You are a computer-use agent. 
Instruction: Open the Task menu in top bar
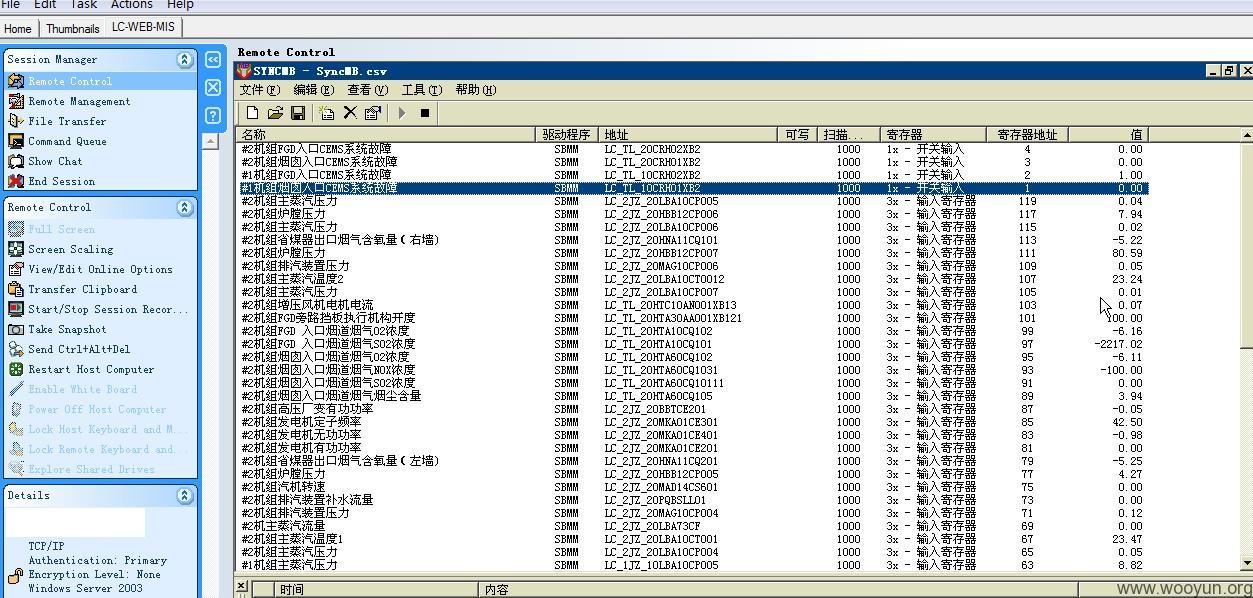click(x=84, y=5)
